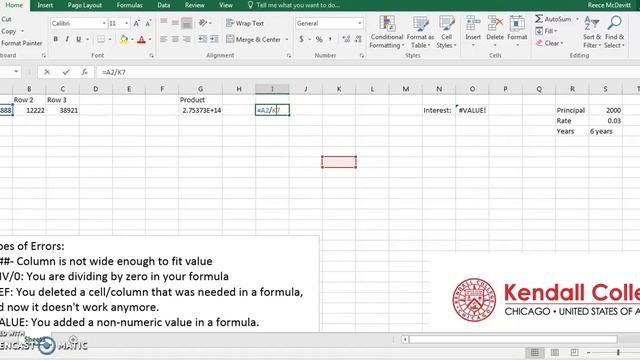Viewport: 640px width, 360px height.
Task: Switch to Data tab
Action: point(164,5)
